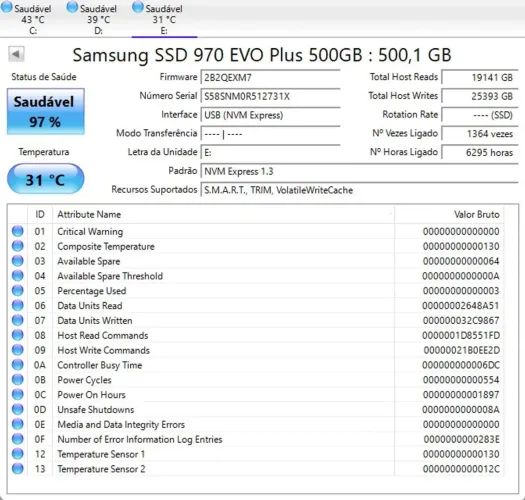Click status icon for Data Units Read row
525x500 pixels.
(17, 305)
